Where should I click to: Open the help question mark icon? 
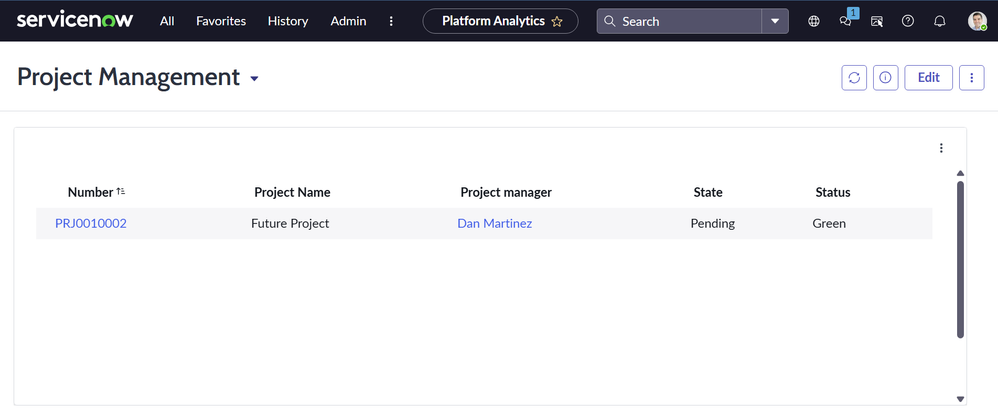(908, 21)
